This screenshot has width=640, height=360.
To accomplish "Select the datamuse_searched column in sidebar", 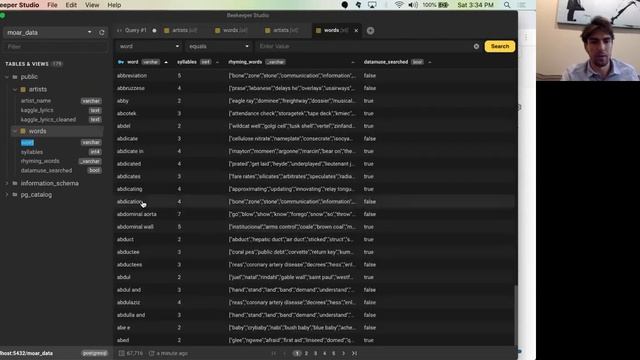I will [x=46, y=171].
